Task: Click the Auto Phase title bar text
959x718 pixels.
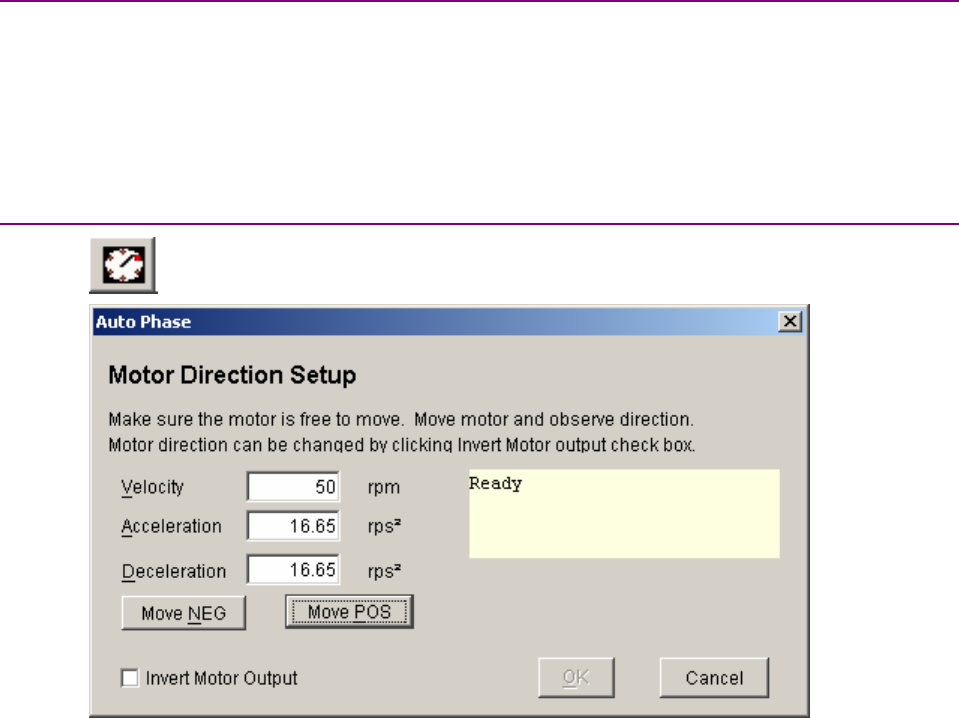Action: (x=143, y=322)
